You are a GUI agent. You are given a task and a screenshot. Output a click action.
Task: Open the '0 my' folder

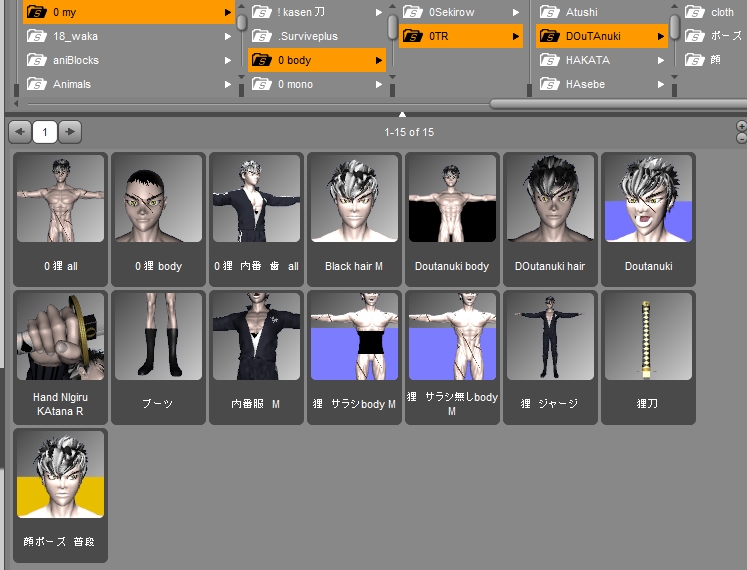129,12
